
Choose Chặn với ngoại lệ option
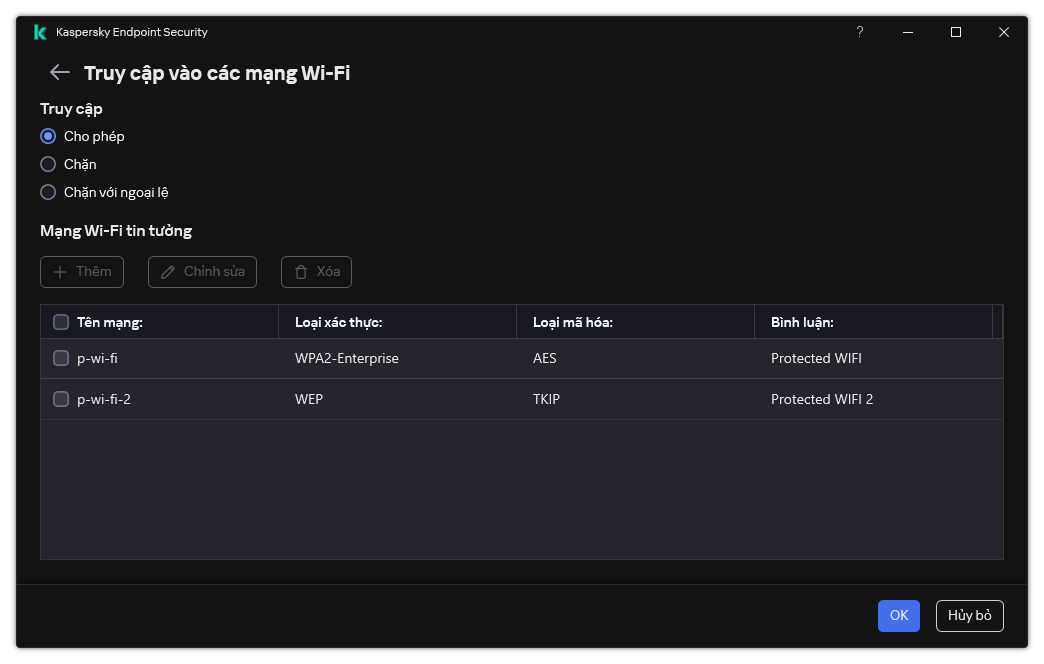tap(48, 192)
